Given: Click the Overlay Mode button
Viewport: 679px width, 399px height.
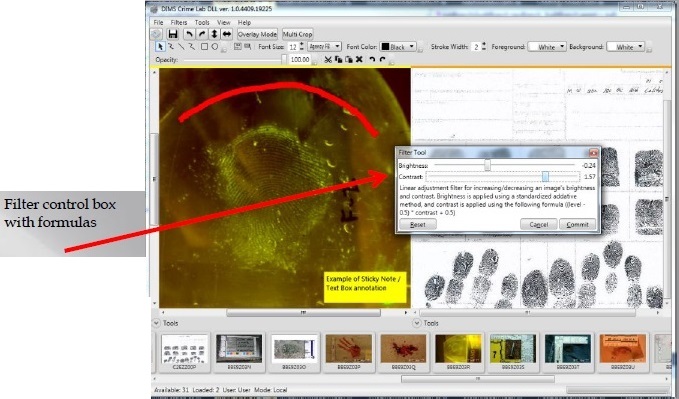Looking at the screenshot, I should 257,34.
